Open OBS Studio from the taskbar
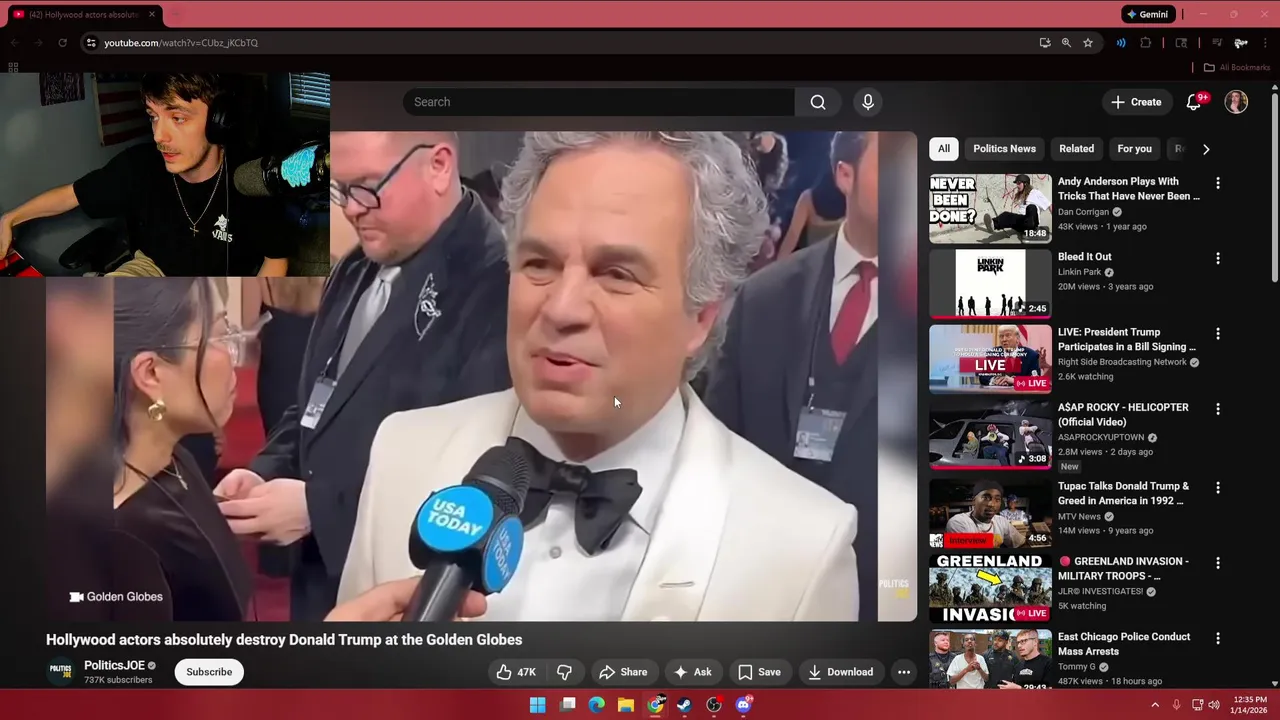This screenshot has width=1280, height=720. click(x=714, y=705)
